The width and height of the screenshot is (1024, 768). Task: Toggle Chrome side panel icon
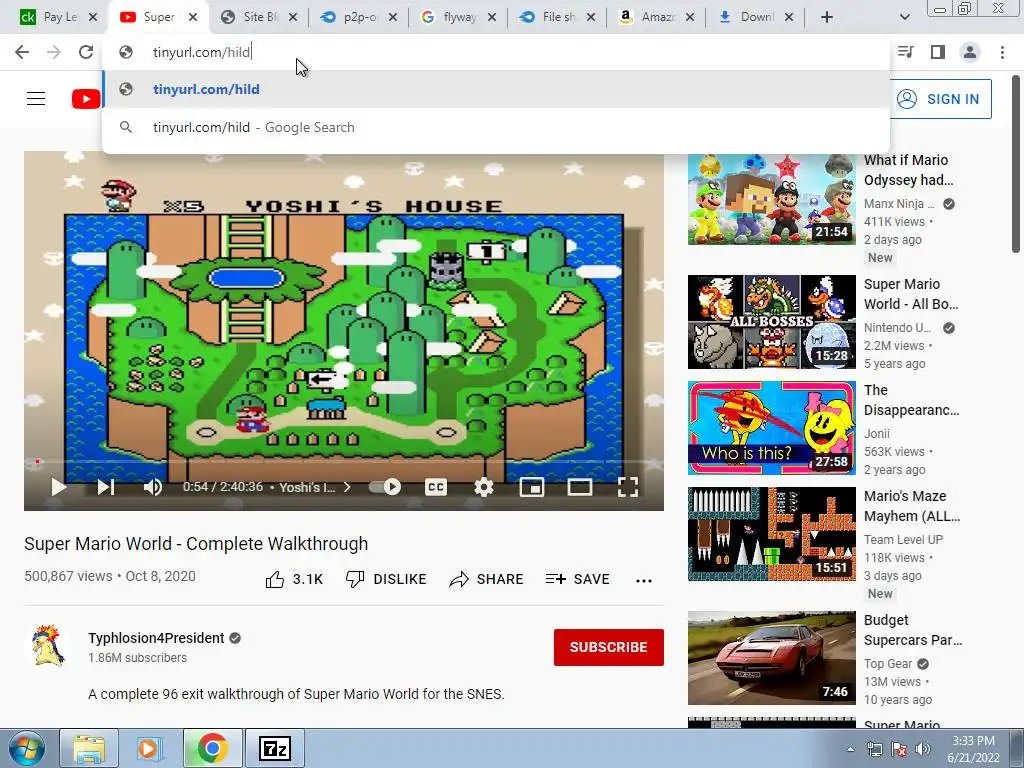click(x=938, y=52)
